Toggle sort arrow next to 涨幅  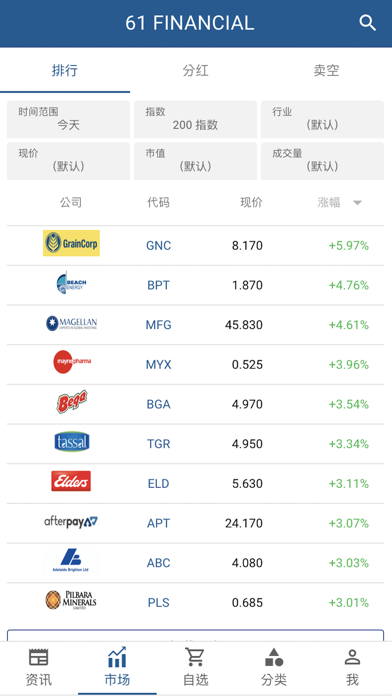coord(357,203)
